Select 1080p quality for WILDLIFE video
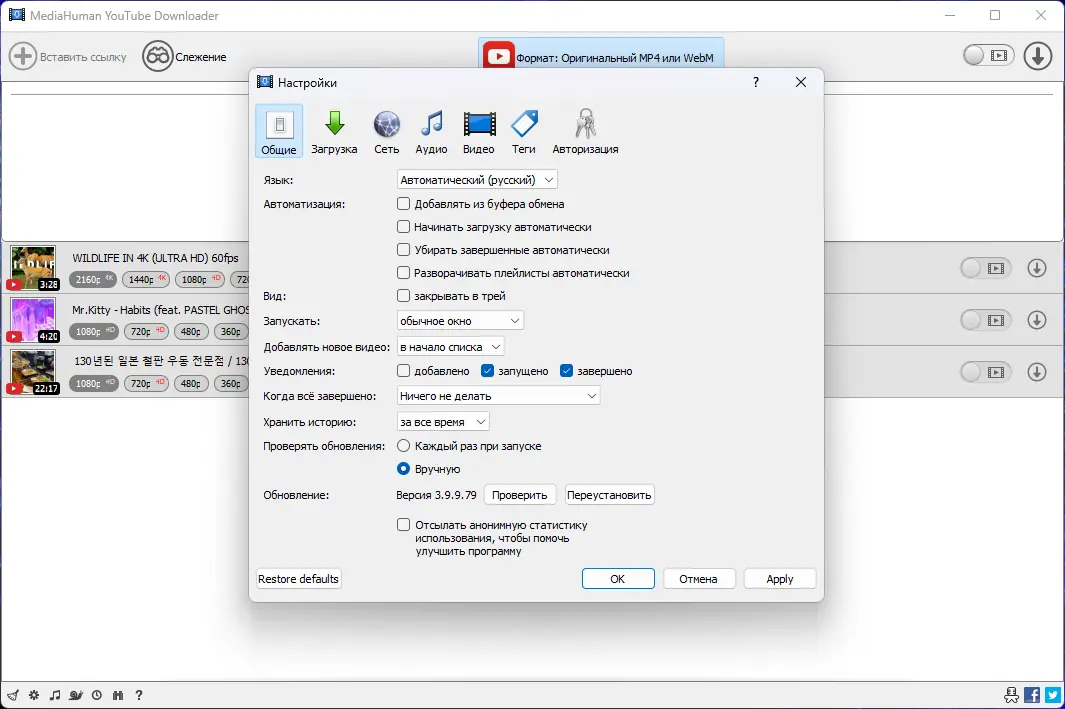1065x709 pixels. point(199,279)
